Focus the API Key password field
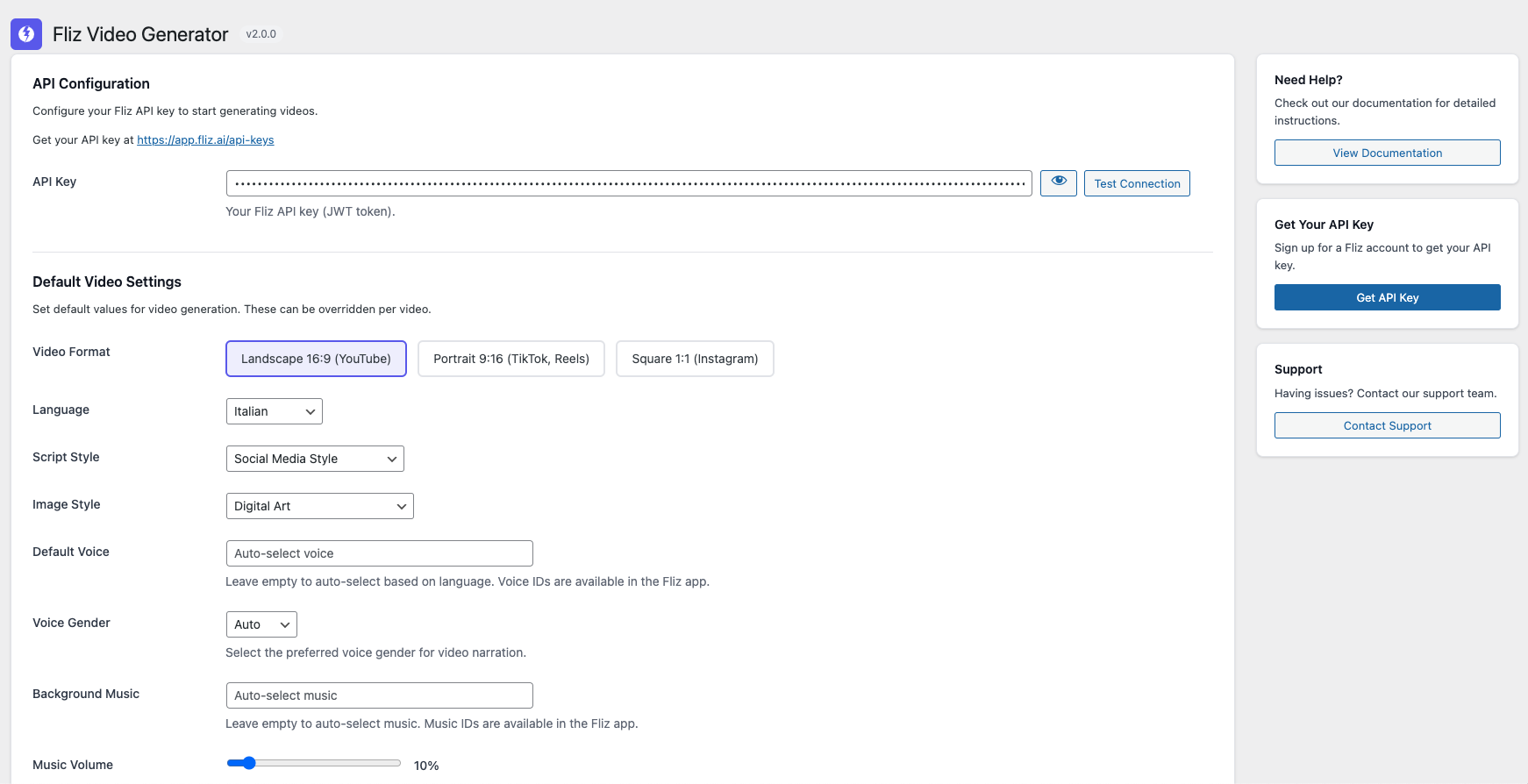This screenshot has width=1528, height=784. pos(628,183)
